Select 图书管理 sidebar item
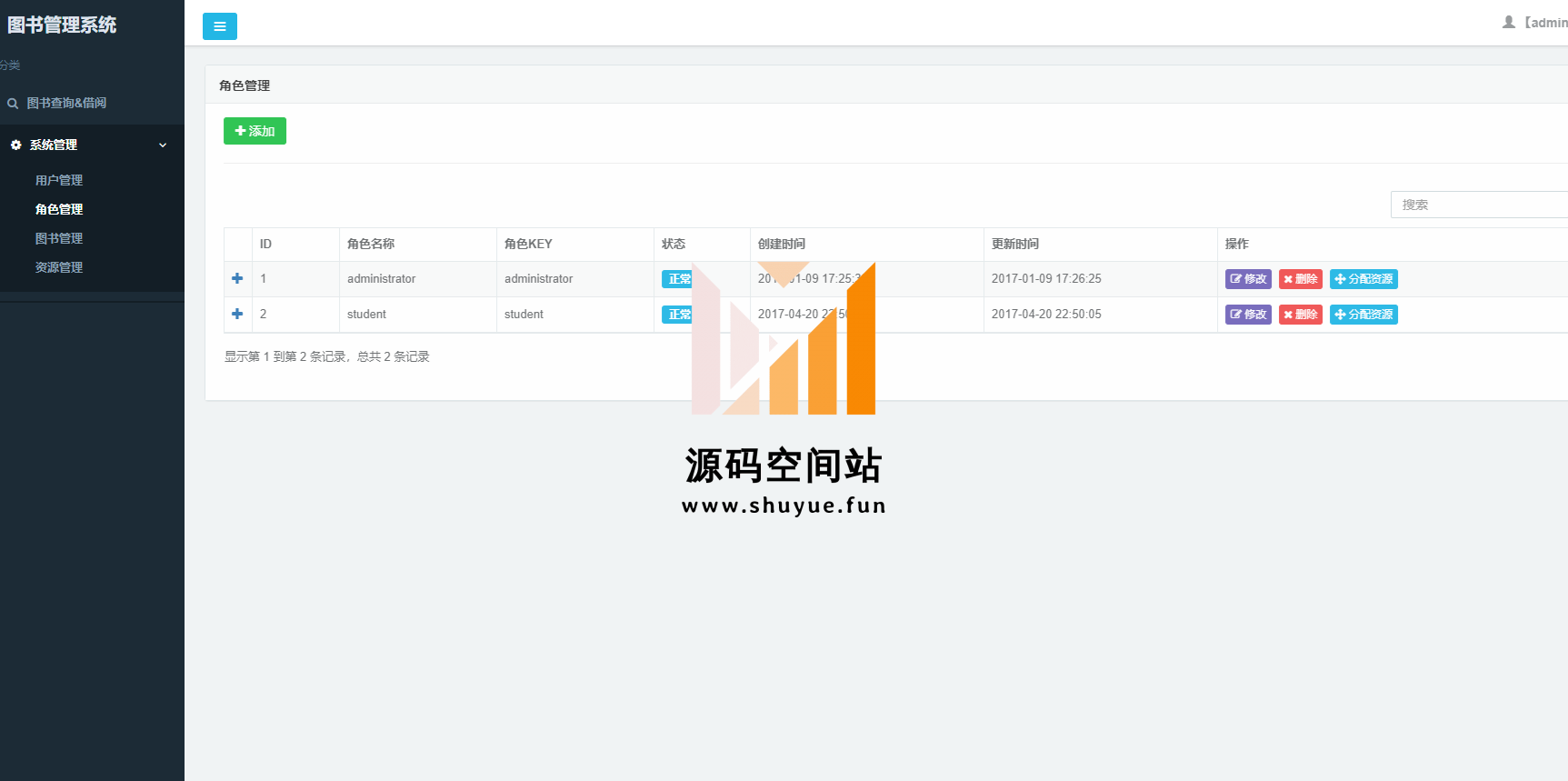Image resolution: width=1568 pixels, height=781 pixels. coord(59,238)
